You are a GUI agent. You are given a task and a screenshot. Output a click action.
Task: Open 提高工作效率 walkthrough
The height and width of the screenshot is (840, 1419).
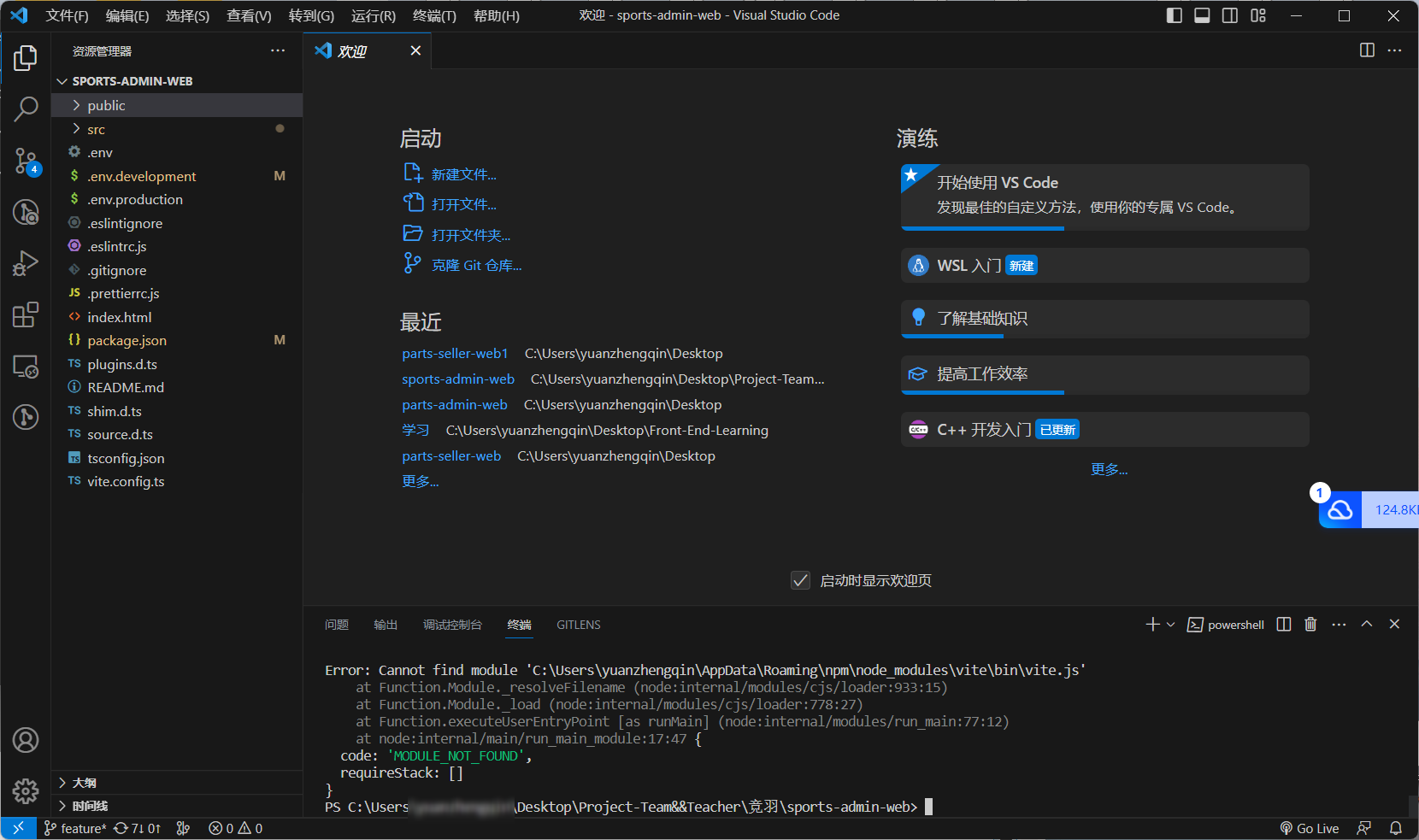[x=1104, y=374]
